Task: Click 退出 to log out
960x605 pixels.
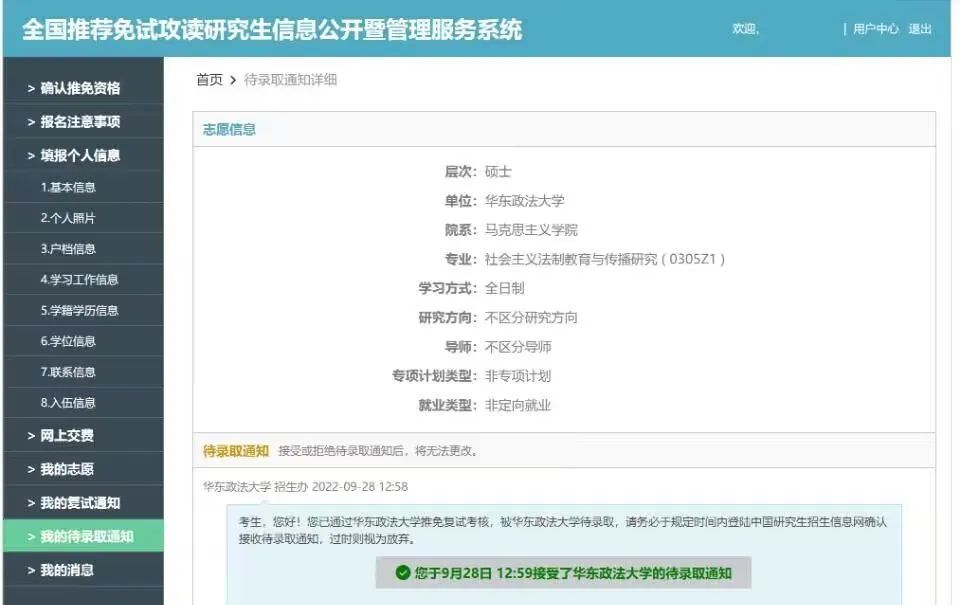Action: (919, 29)
